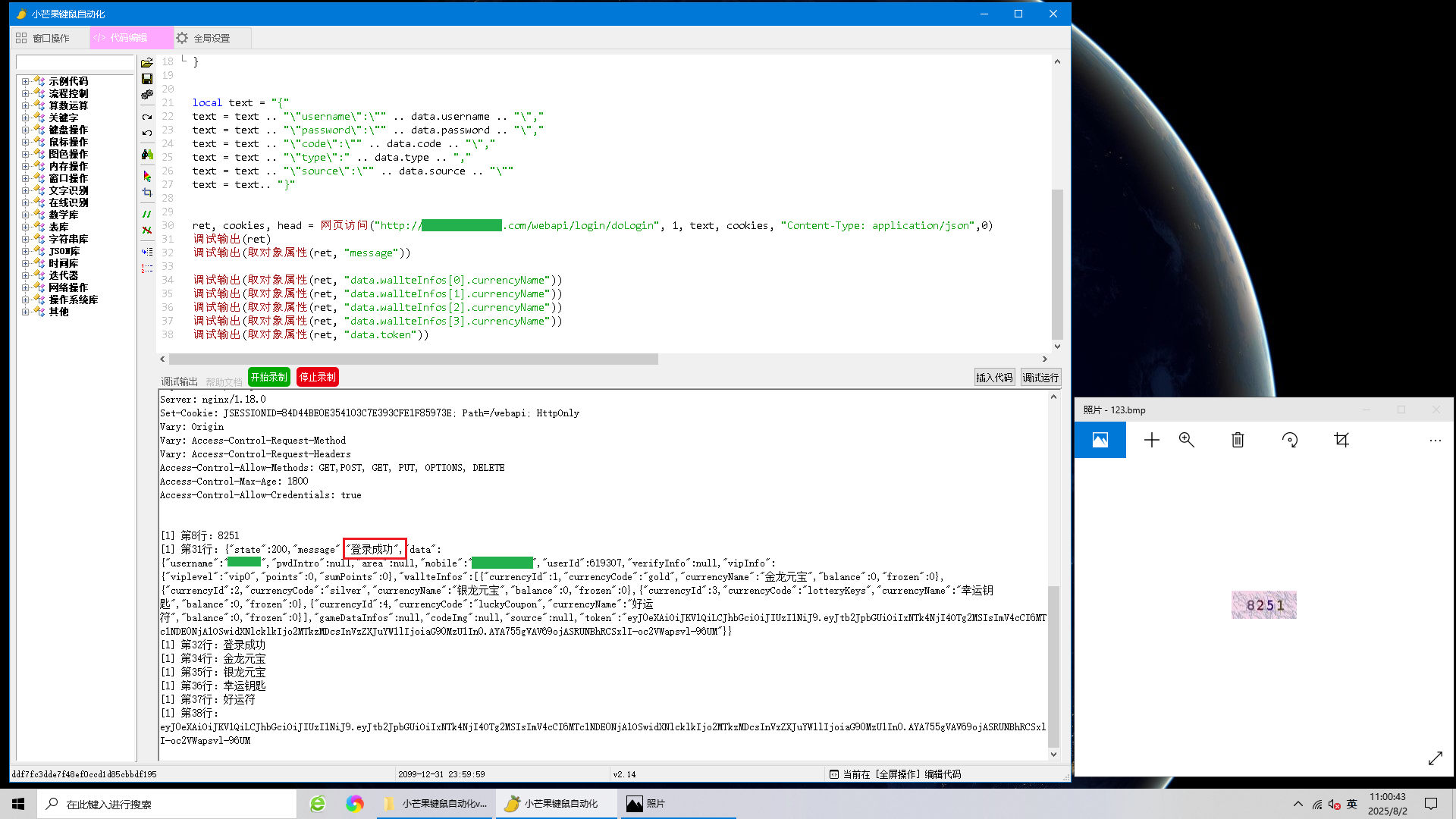Open the Windows Start menu

pos(18,804)
